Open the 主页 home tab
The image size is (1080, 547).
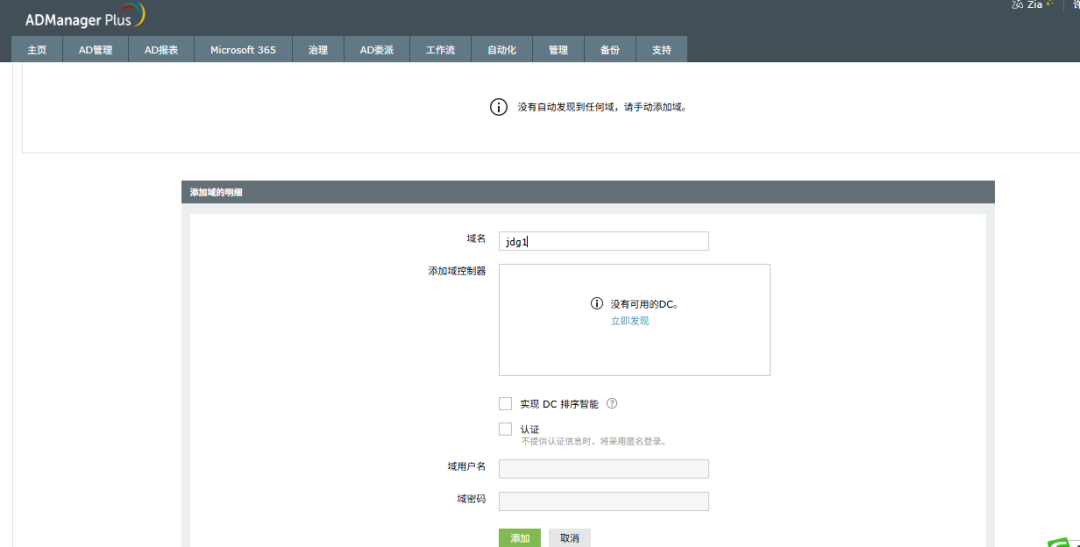pyautogui.click(x=37, y=50)
